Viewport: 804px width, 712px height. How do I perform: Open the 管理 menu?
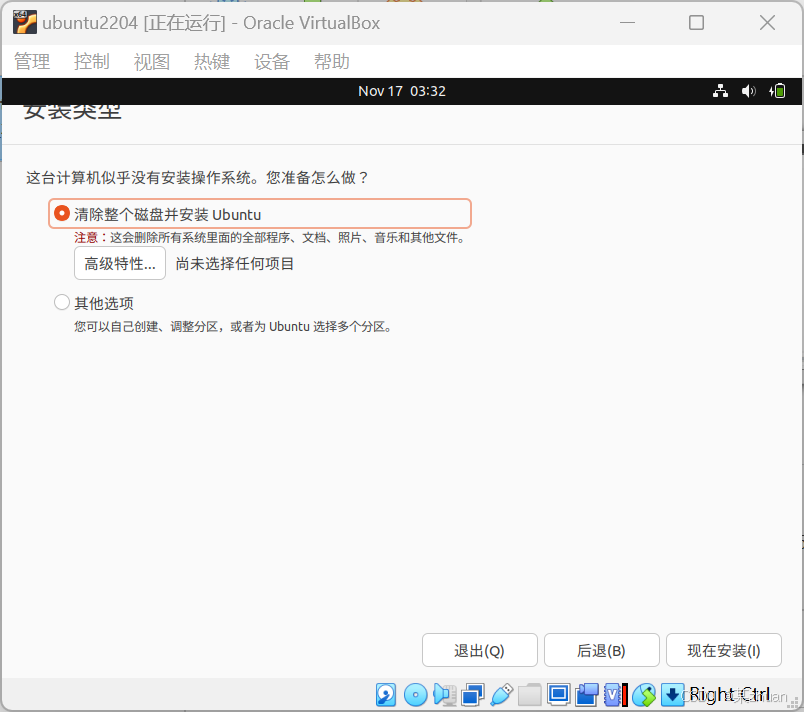point(32,62)
